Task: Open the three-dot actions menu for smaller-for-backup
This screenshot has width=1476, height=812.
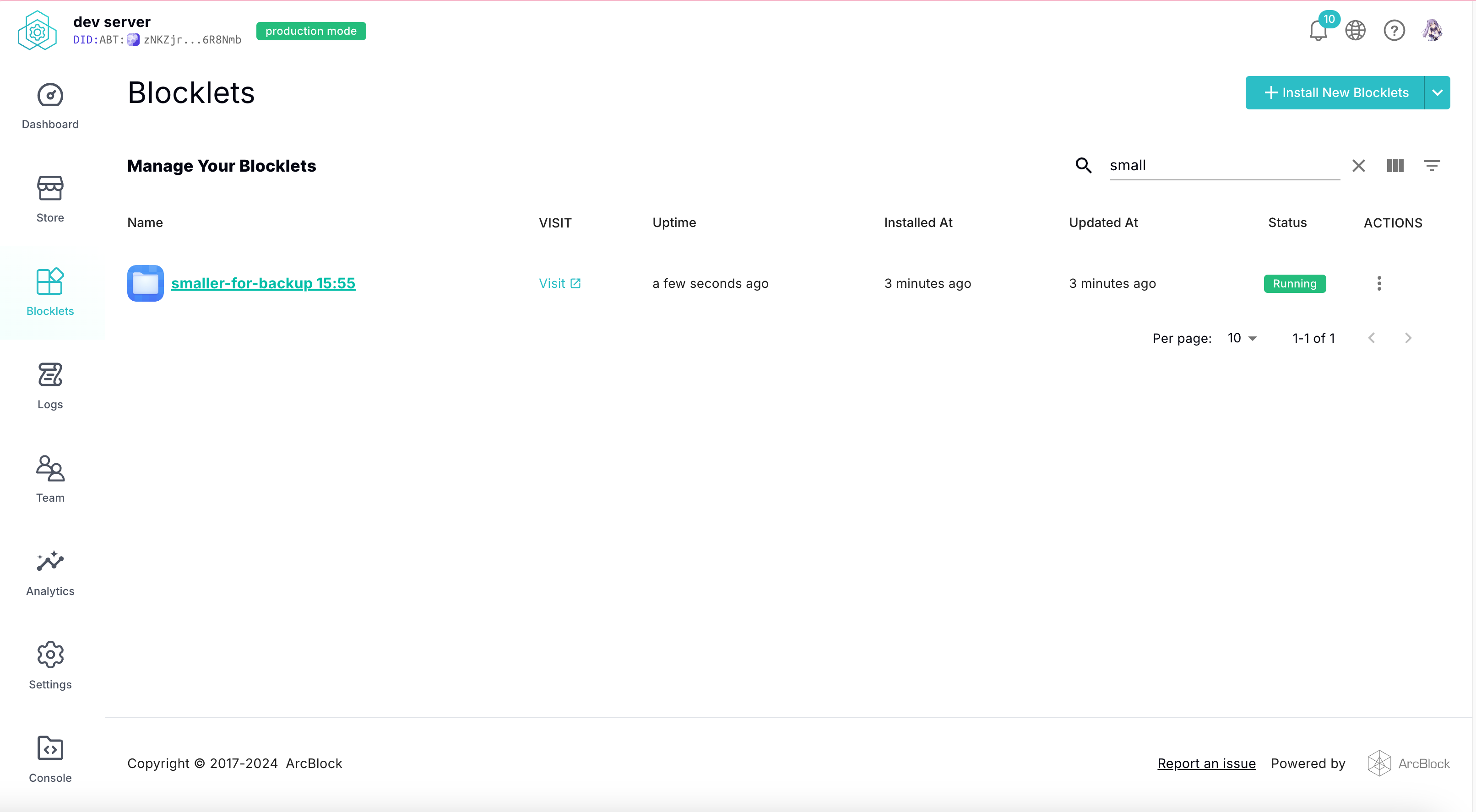Action: point(1379,283)
